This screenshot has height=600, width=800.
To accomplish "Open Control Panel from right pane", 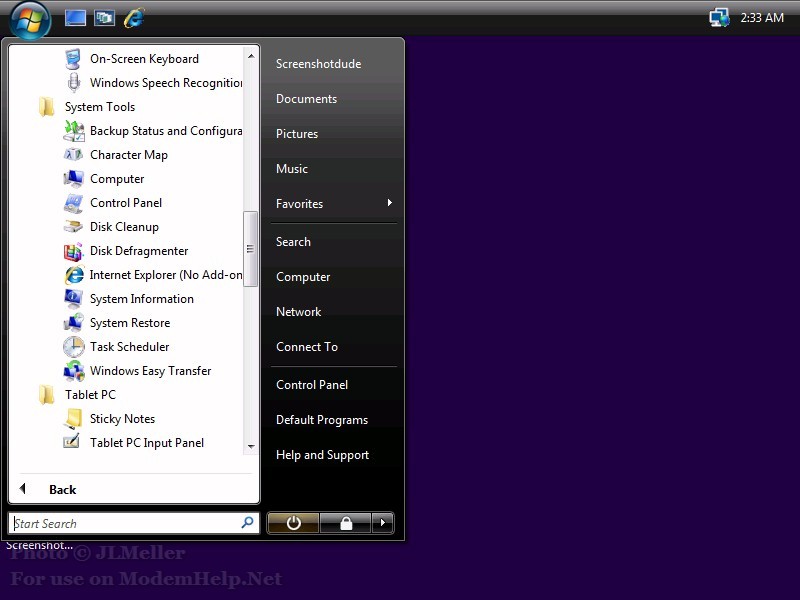I will click(312, 385).
